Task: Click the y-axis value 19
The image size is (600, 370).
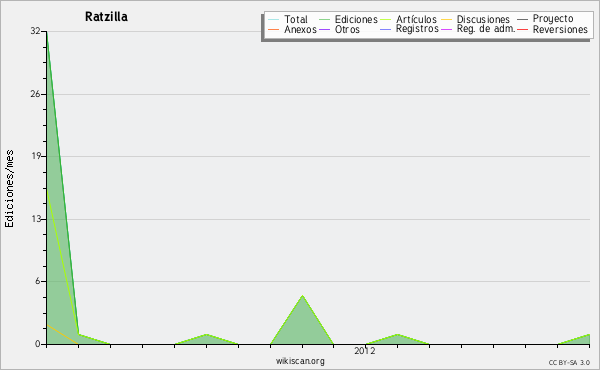Action: coord(35,156)
